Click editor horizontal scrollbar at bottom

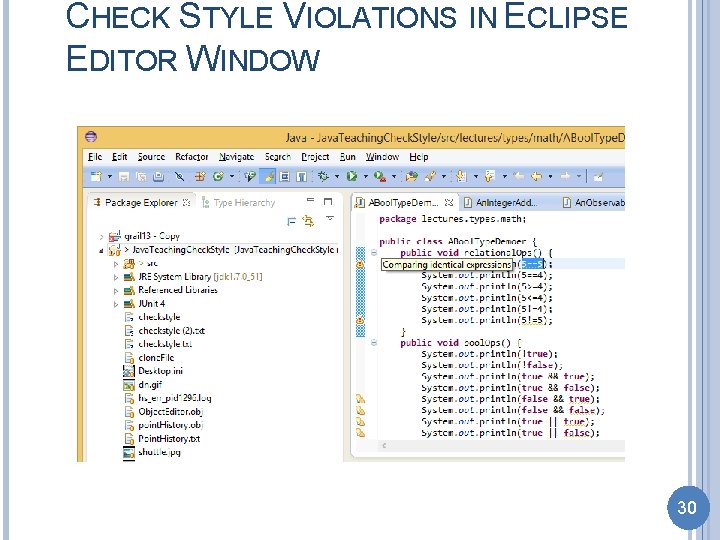tap(501, 445)
